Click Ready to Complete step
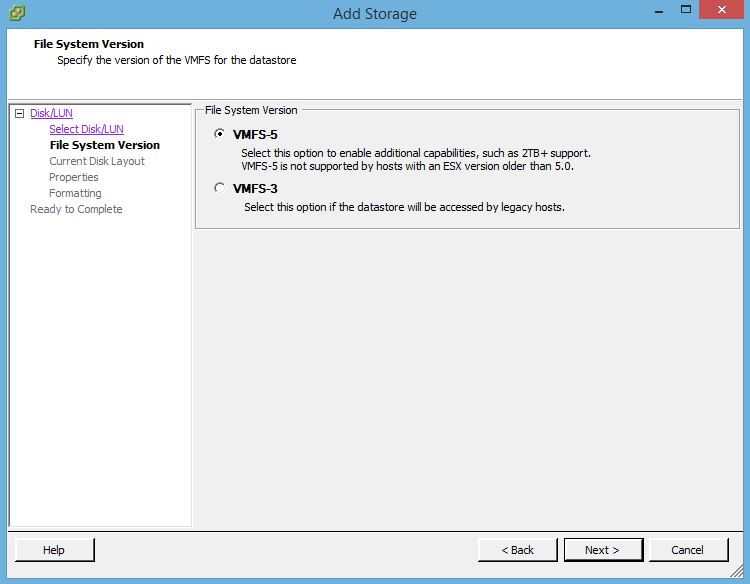Viewport: 750px width, 584px height. [76, 209]
